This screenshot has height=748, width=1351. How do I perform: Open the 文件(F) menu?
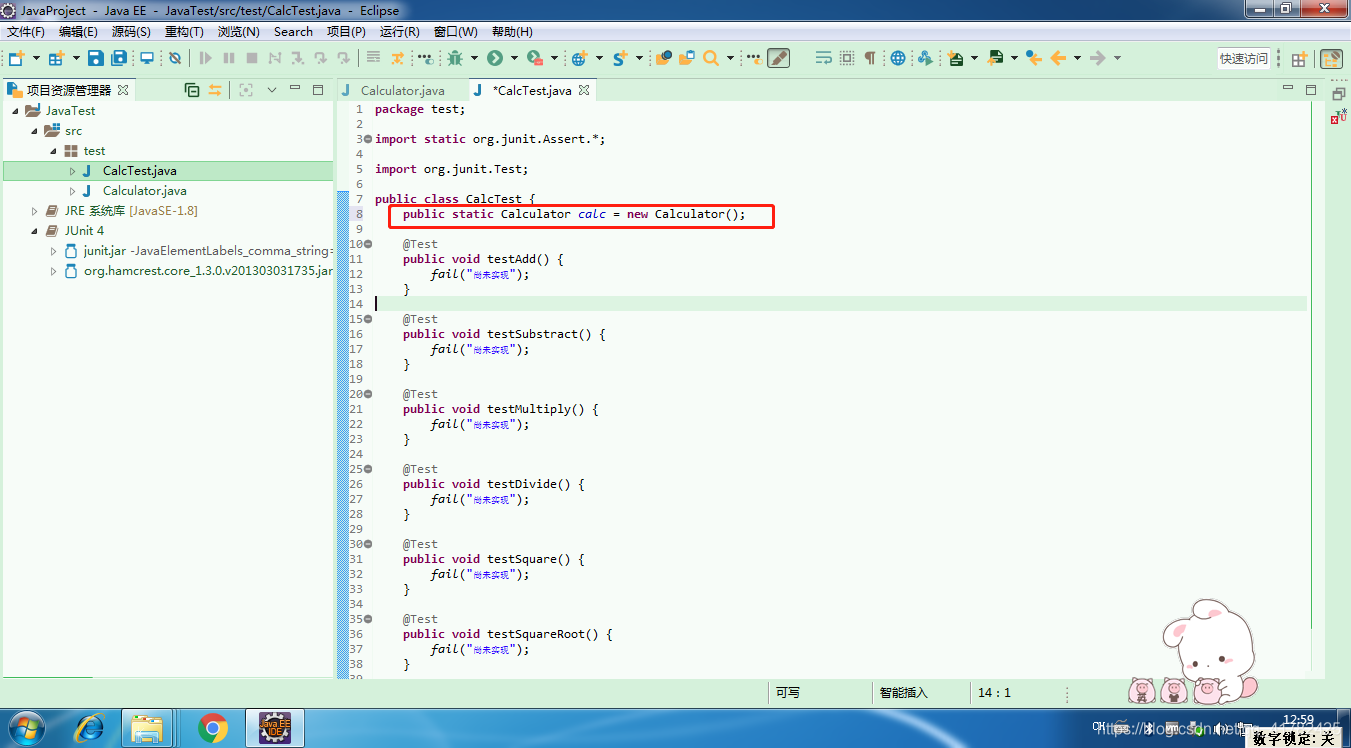pyautogui.click(x=26, y=32)
